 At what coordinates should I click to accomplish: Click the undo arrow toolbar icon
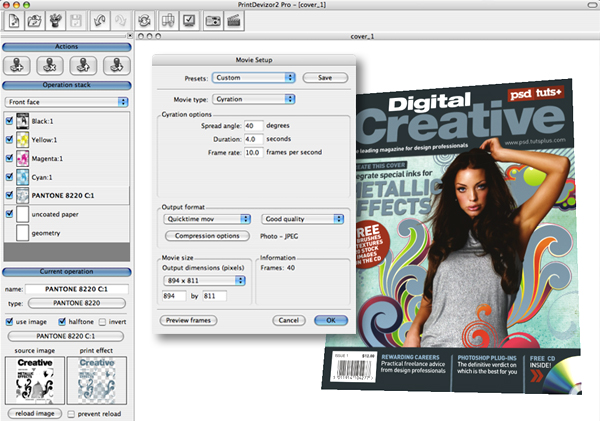[100, 21]
